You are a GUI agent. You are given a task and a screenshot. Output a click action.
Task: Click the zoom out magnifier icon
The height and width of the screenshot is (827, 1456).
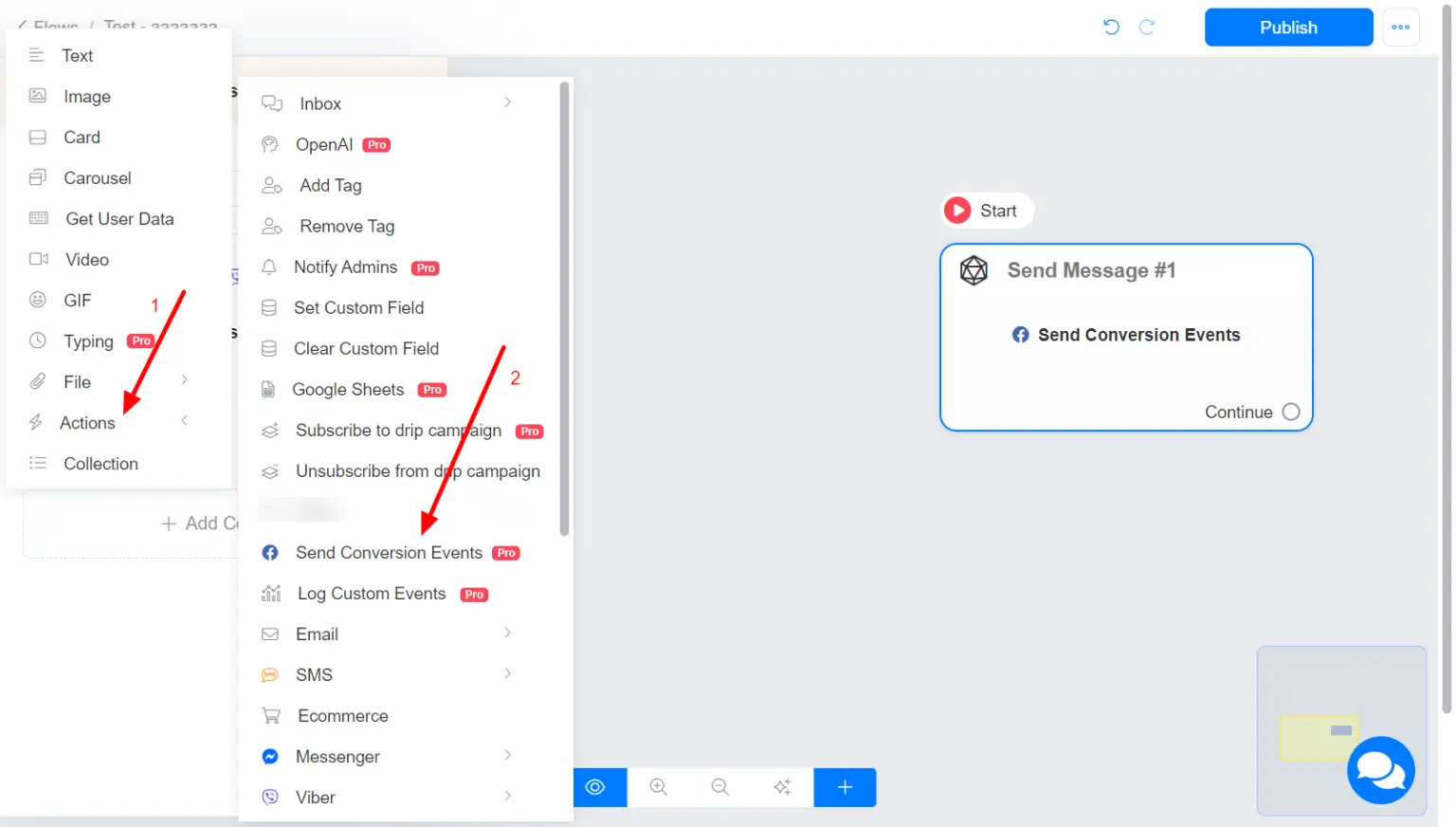pos(719,787)
